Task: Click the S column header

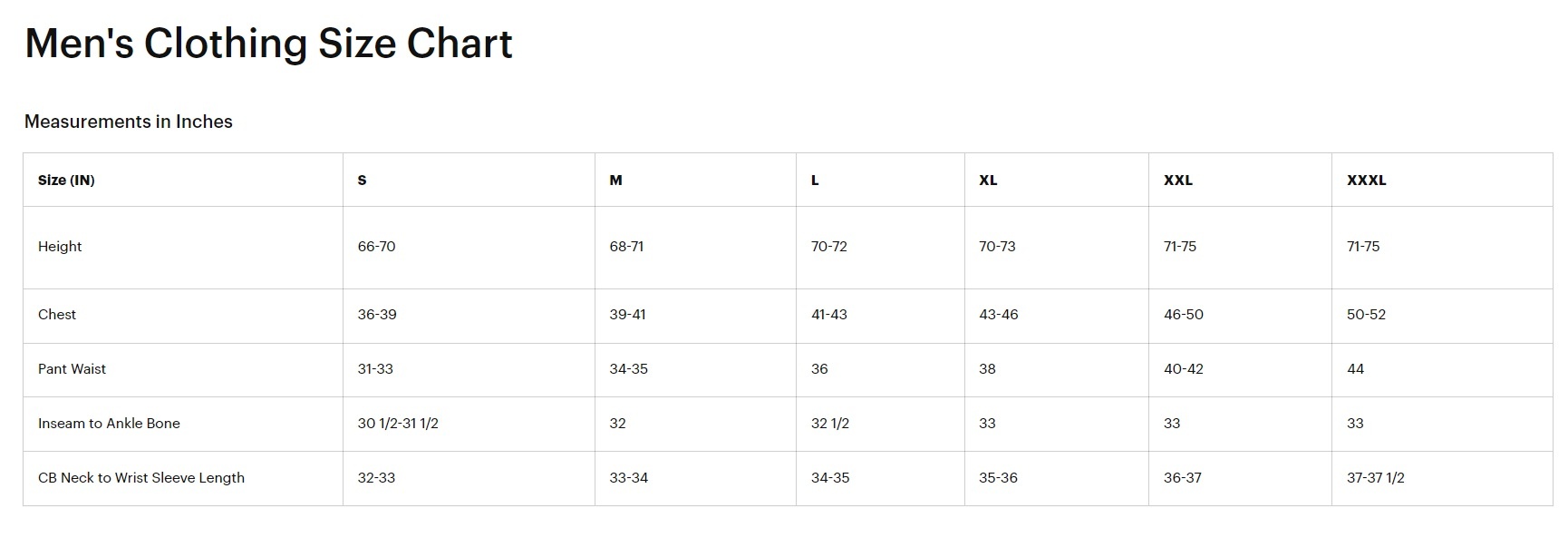Action: (362, 180)
